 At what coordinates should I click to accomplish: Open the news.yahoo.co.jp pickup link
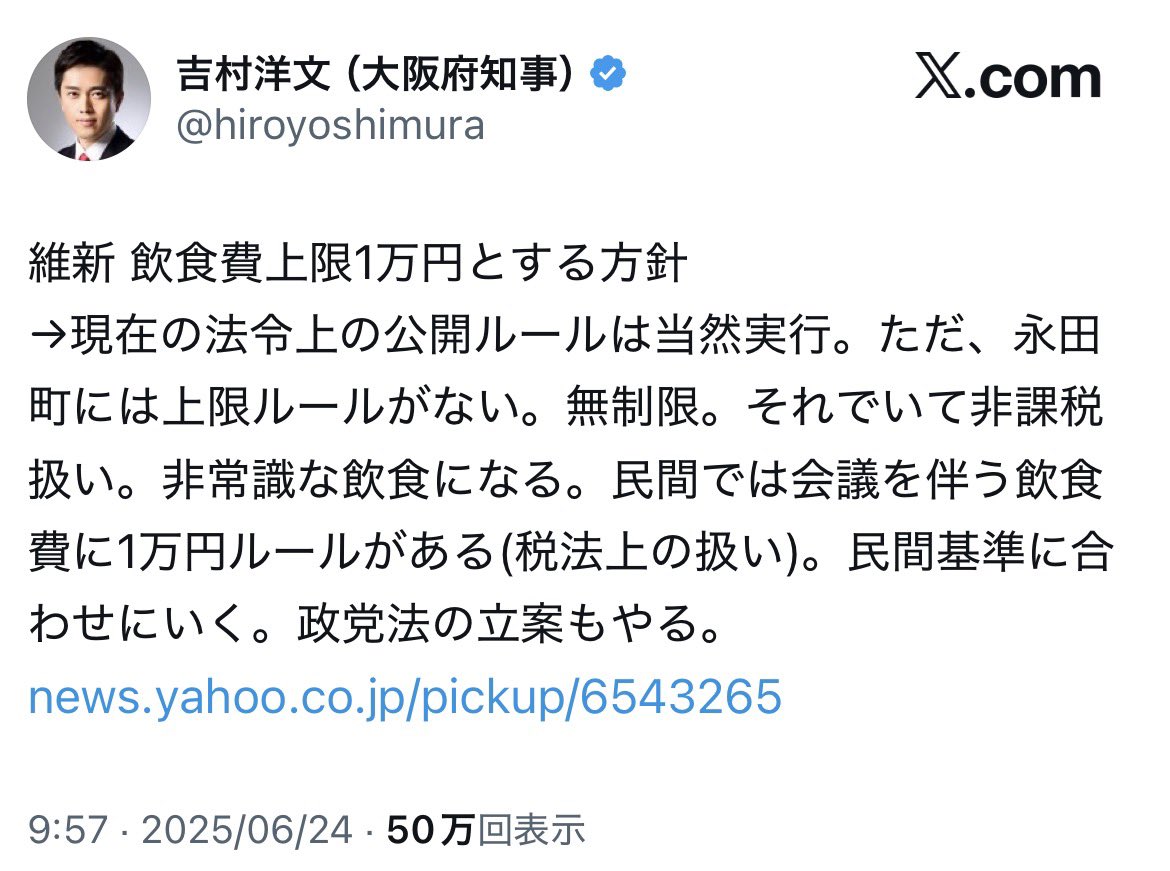click(404, 695)
